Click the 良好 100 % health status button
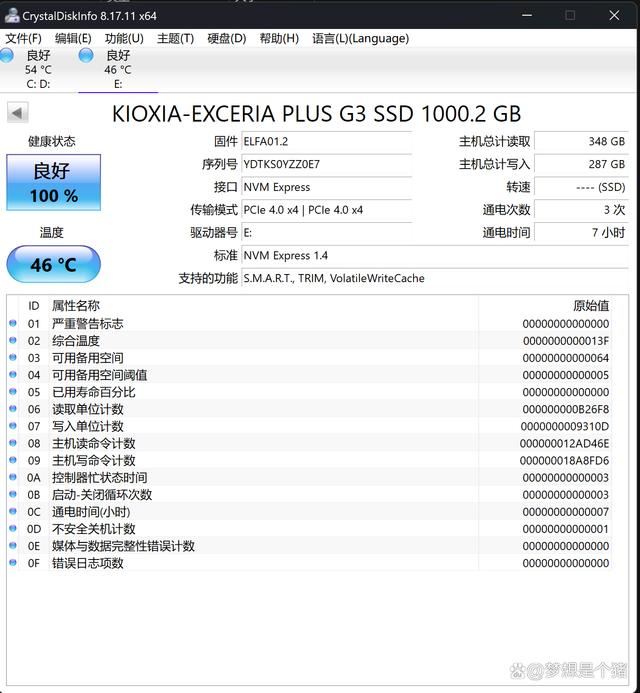Viewport: 640px width, 693px height. click(53, 183)
